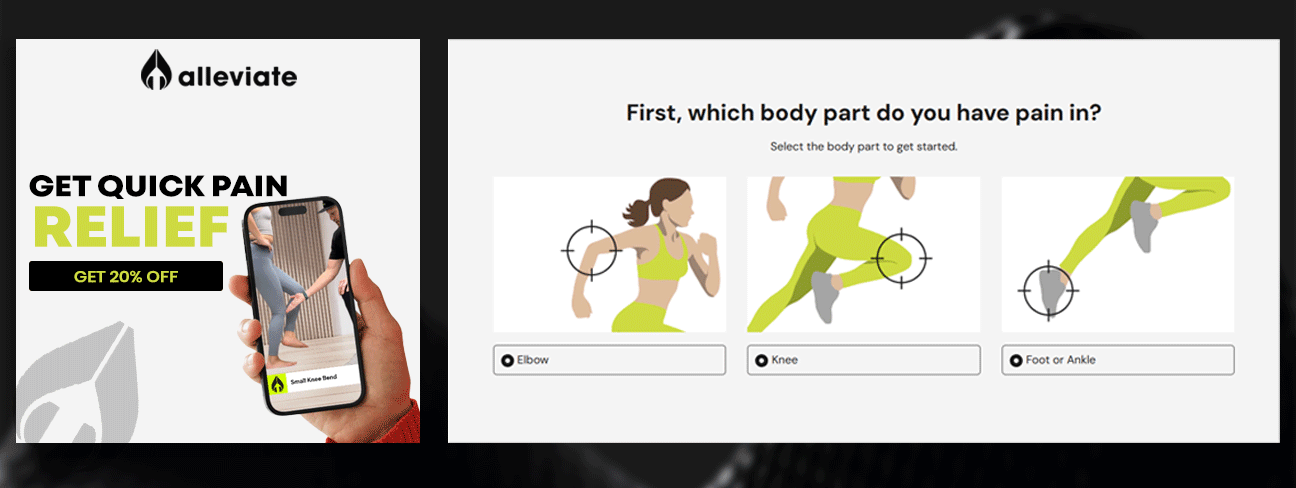Click the knee illustration image

pos(864,254)
